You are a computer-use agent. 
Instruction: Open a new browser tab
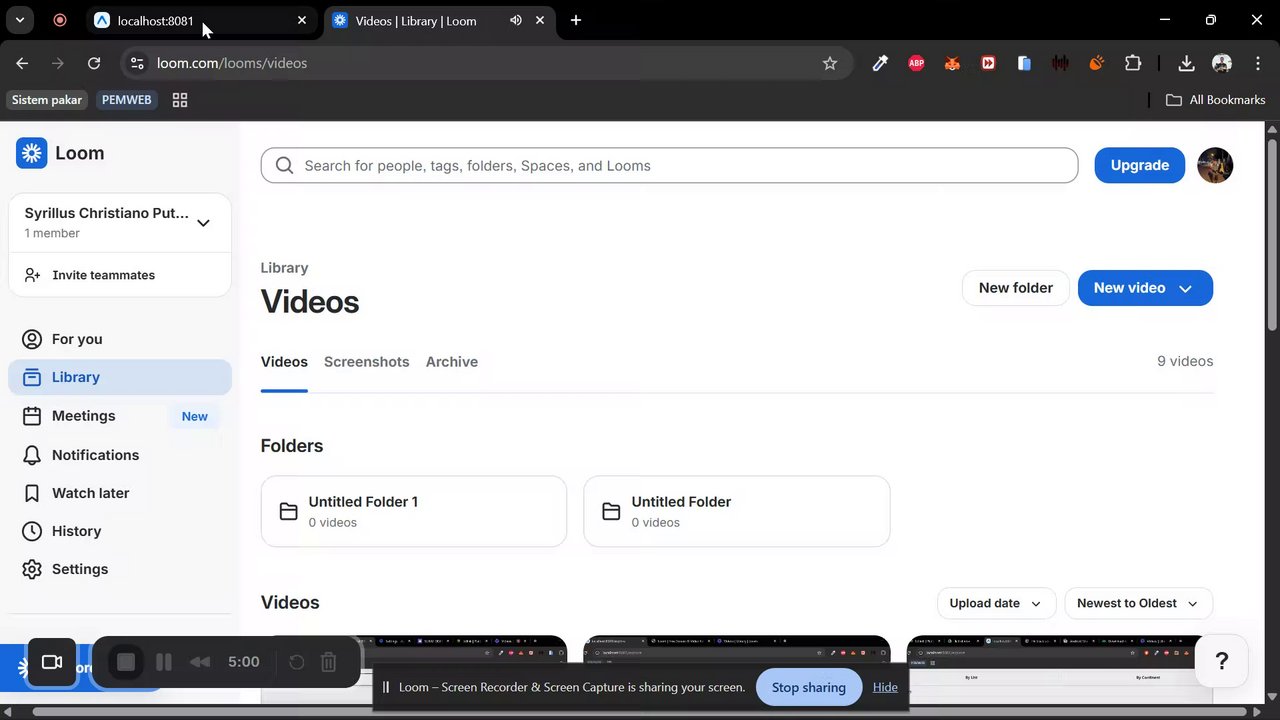pyautogui.click(x=576, y=20)
